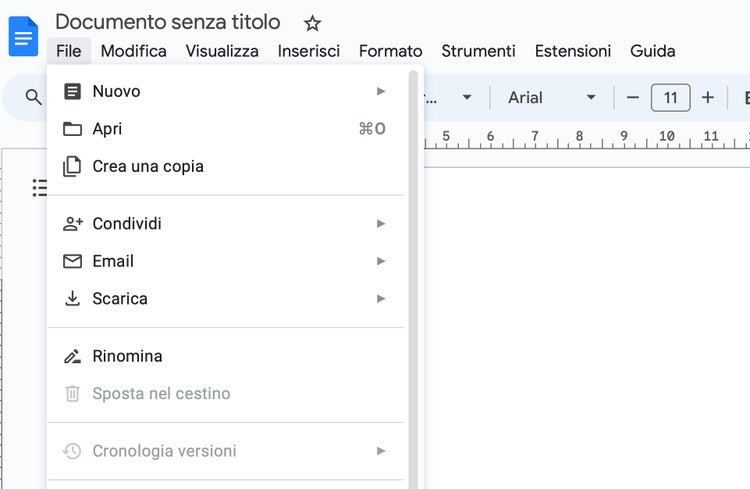Click the Google Docs home icon
This screenshot has height=489, width=750.
(x=22, y=36)
